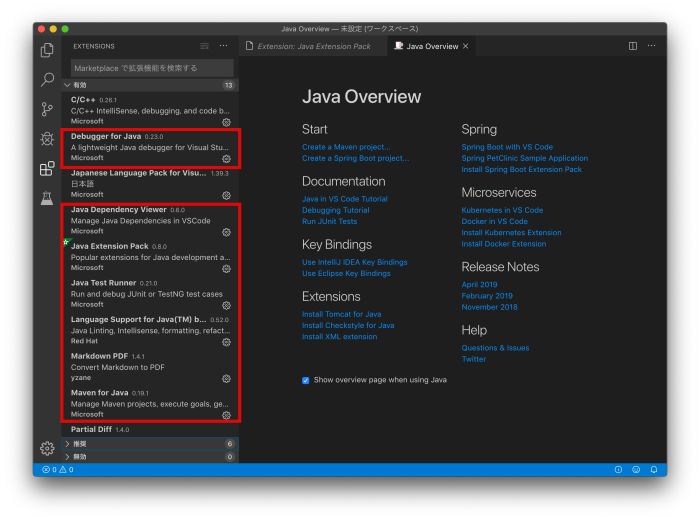700x520 pixels.
Task: Open editor more actions ellipsis
Action: click(652, 46)
